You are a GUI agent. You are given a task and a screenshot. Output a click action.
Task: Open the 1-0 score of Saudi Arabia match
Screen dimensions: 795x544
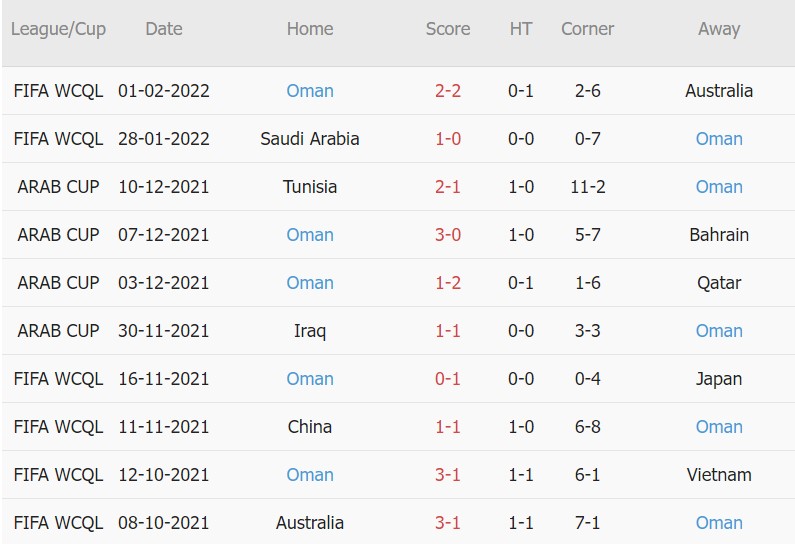point(448,139)
